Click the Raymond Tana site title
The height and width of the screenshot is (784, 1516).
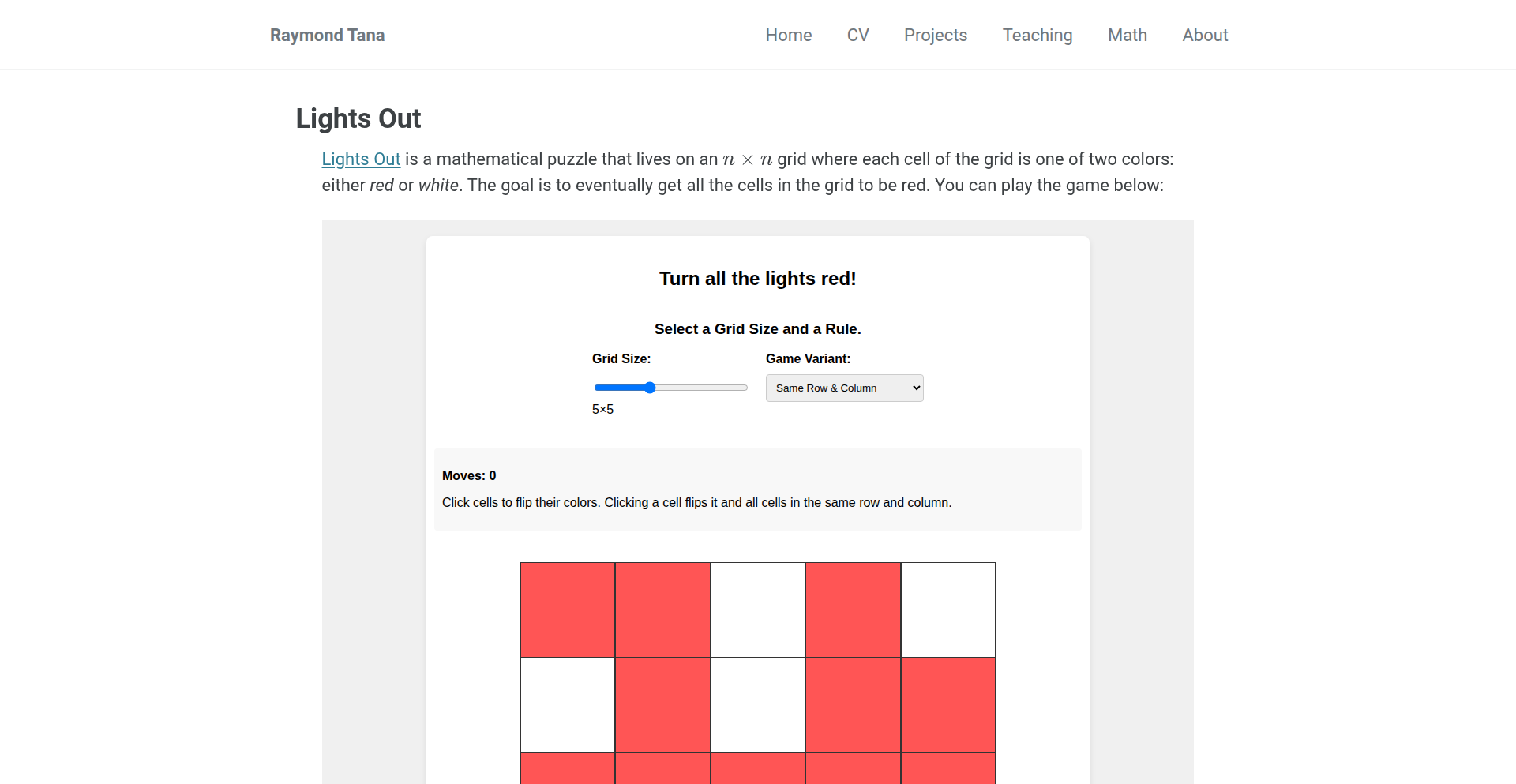(327, 35)
